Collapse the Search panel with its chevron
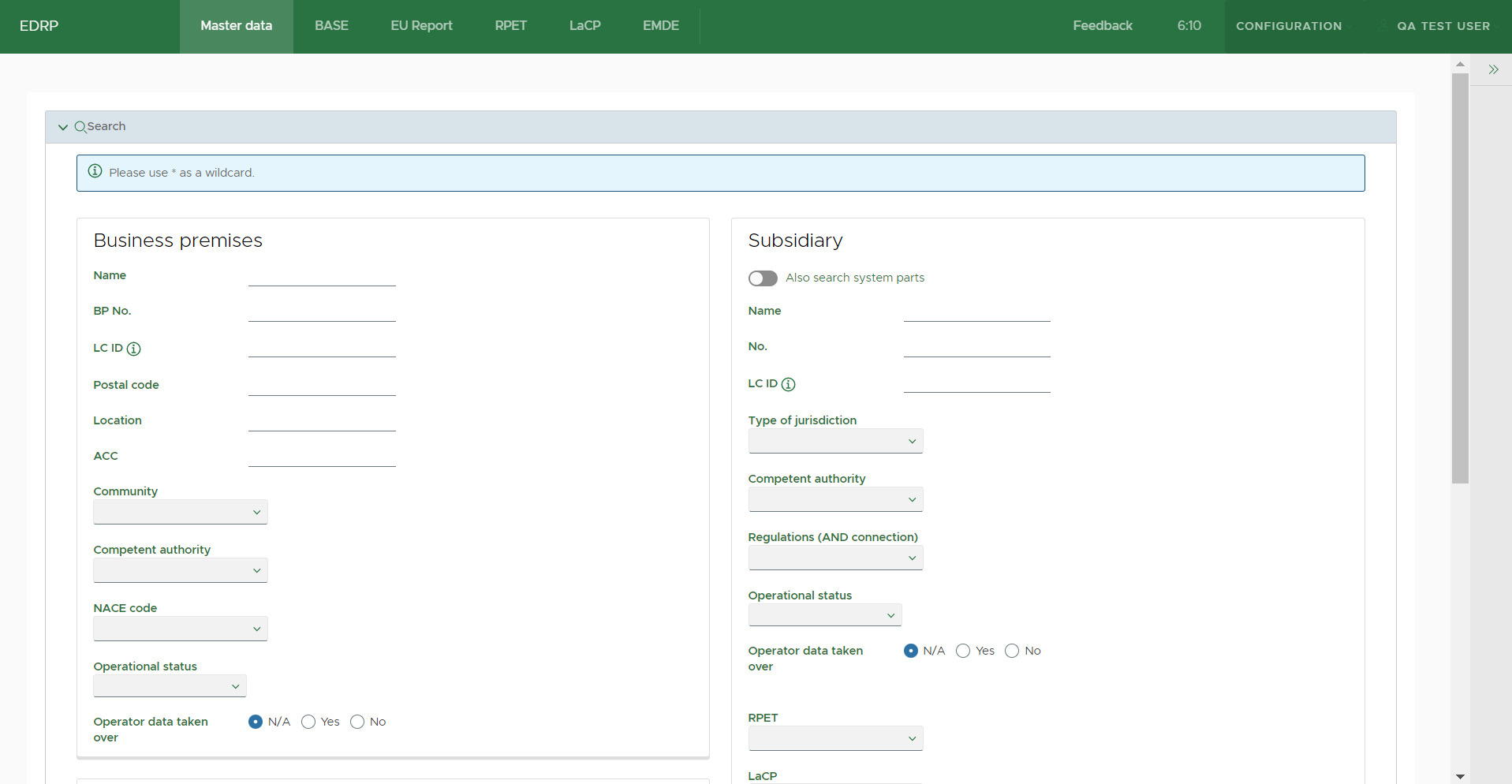This screenshot has height=784, width=1512. coord(63,127)
